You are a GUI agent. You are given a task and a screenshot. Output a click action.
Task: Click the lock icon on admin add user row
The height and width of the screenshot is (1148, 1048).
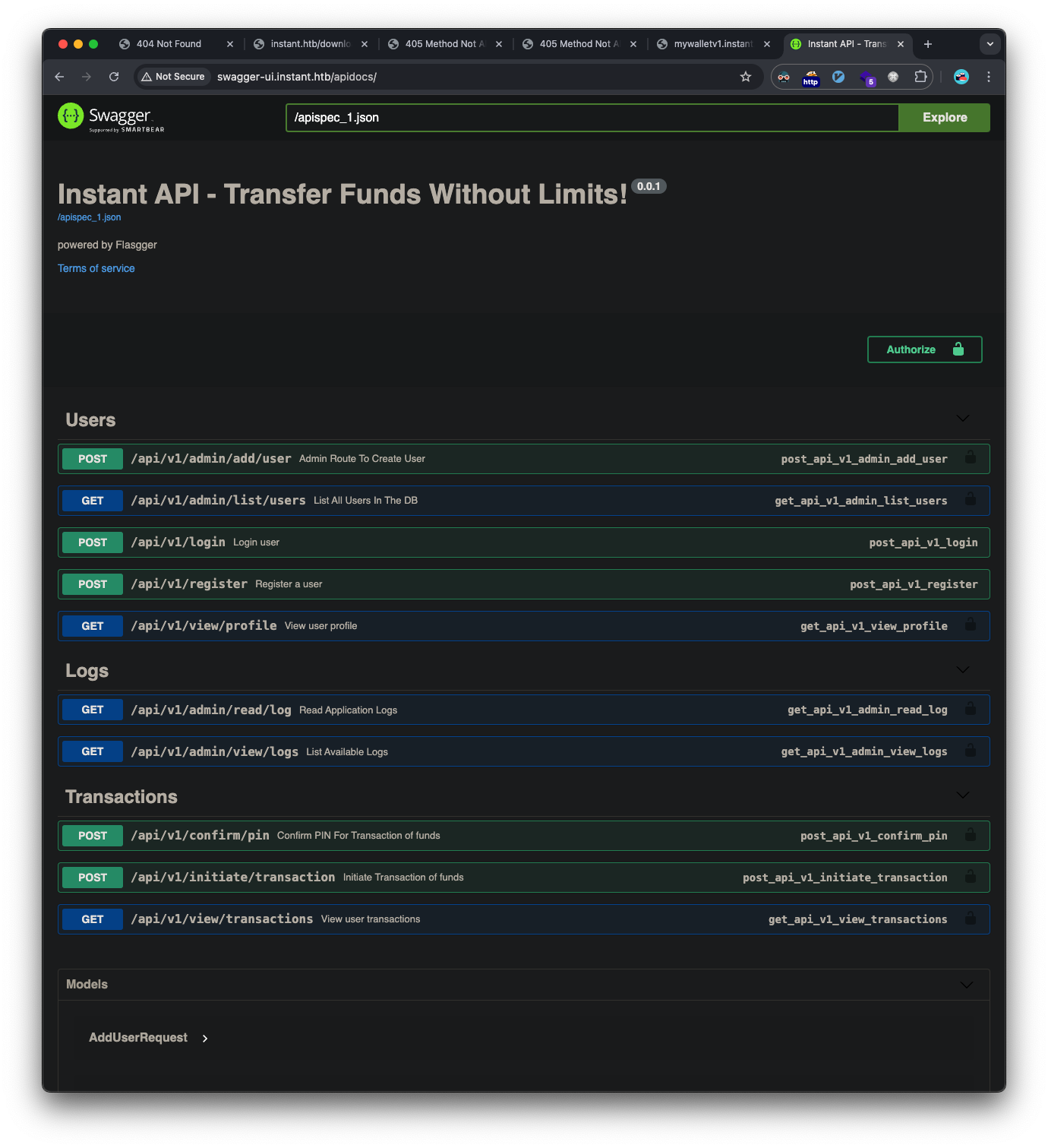coord(970,458)
